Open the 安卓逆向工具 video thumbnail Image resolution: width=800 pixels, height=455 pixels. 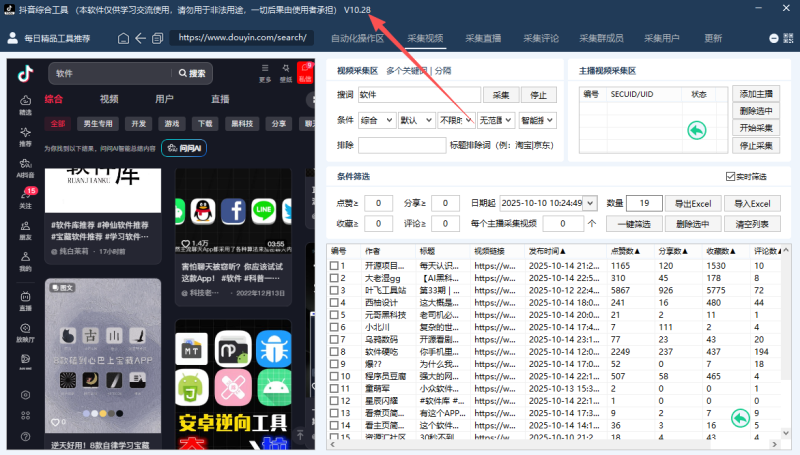tap(233, 384)
